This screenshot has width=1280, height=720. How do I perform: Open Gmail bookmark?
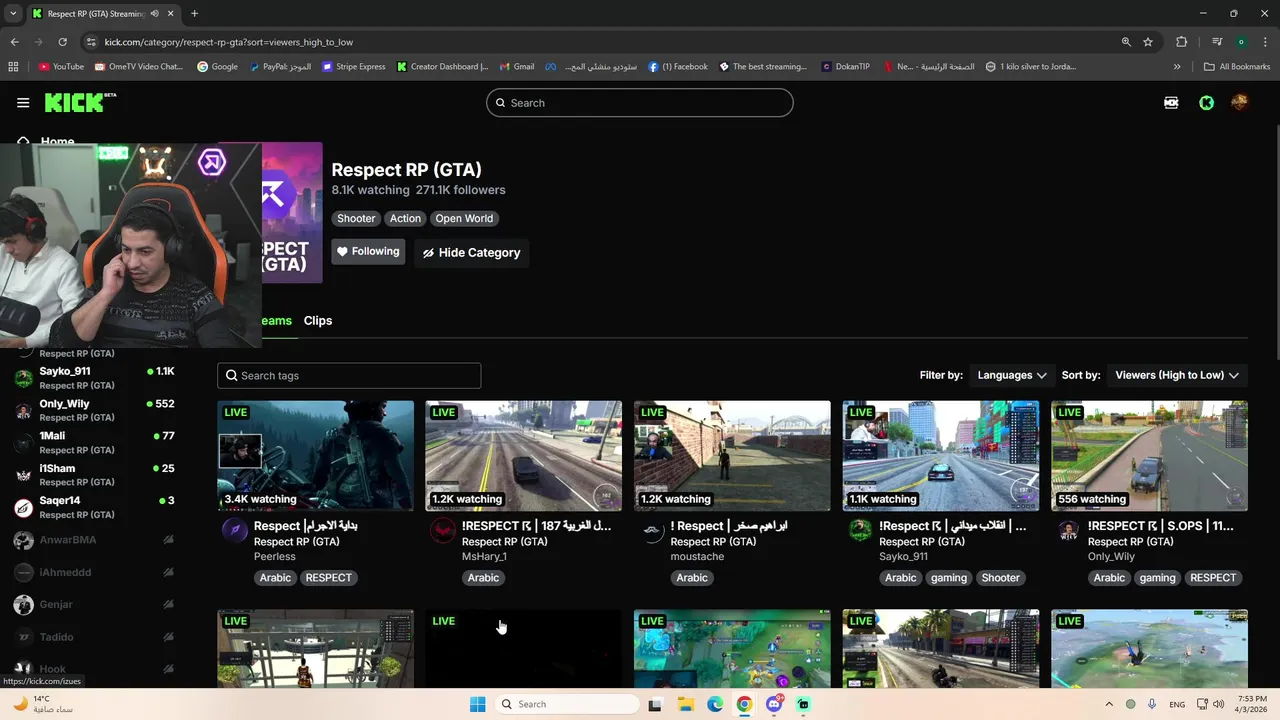[x=517, y=67]
